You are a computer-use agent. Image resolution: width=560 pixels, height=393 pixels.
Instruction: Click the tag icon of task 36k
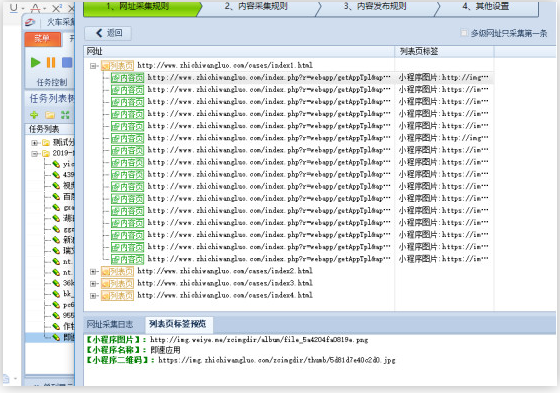coord(56,283)
